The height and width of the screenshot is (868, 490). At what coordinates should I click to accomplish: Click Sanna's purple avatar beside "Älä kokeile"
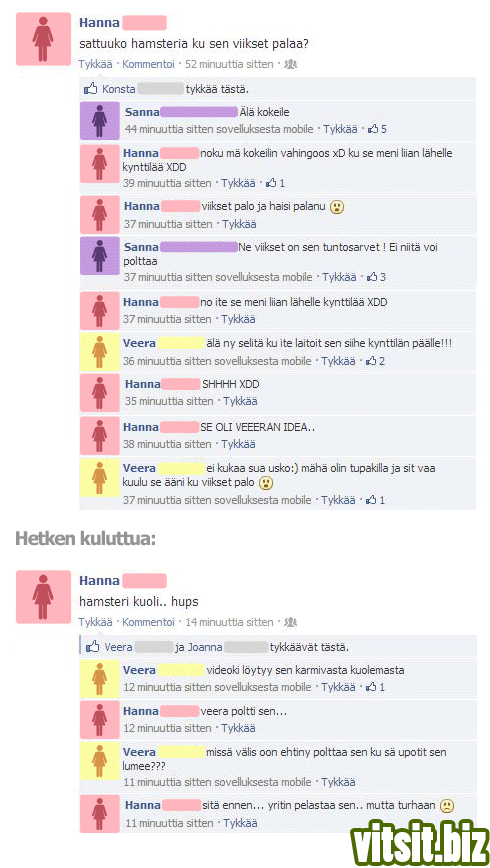[99, 120]
